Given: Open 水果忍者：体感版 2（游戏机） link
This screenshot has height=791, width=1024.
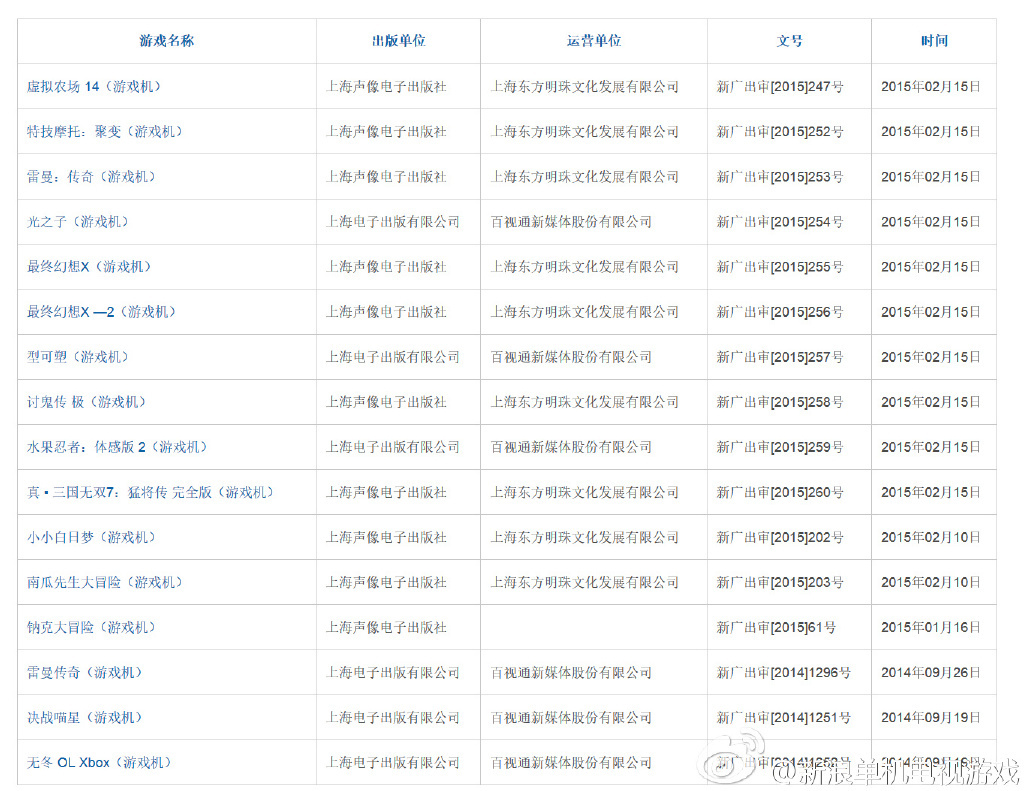Looking at the screenshot, I should coord(117,447).
